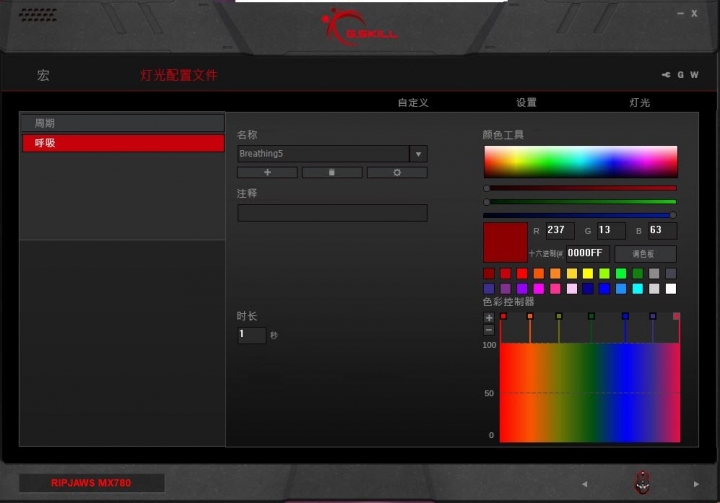Click the 时长 duration field showing 1
The height and width of the screenshot is (503, 720).
click(x=252, y=335)
